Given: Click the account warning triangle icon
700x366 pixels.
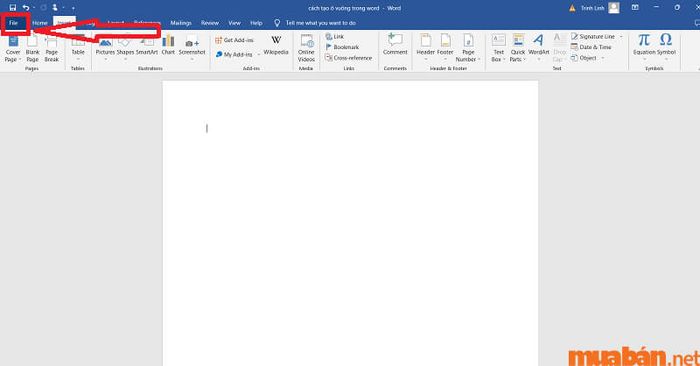Looking at the screenshot, I should point(572,8).
